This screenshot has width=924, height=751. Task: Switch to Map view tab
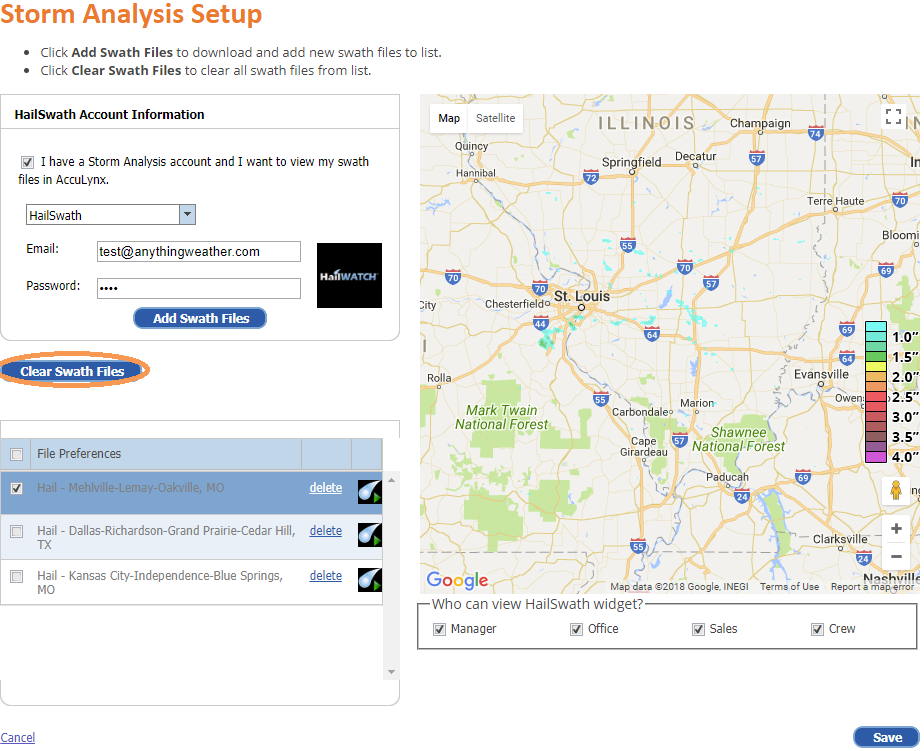(x=449, y=118)
